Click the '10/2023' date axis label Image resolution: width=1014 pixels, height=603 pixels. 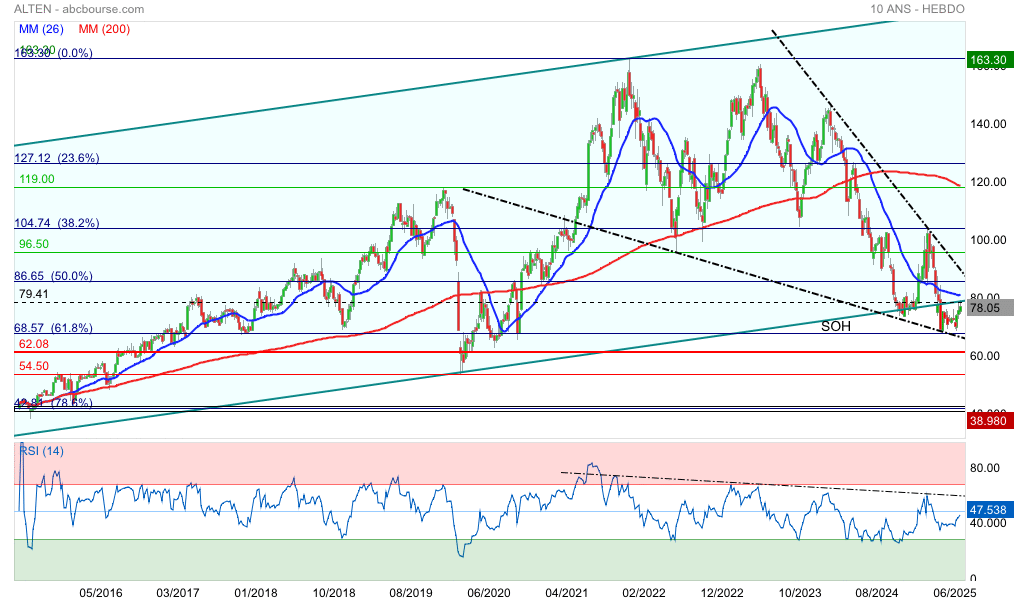[799, 593]
